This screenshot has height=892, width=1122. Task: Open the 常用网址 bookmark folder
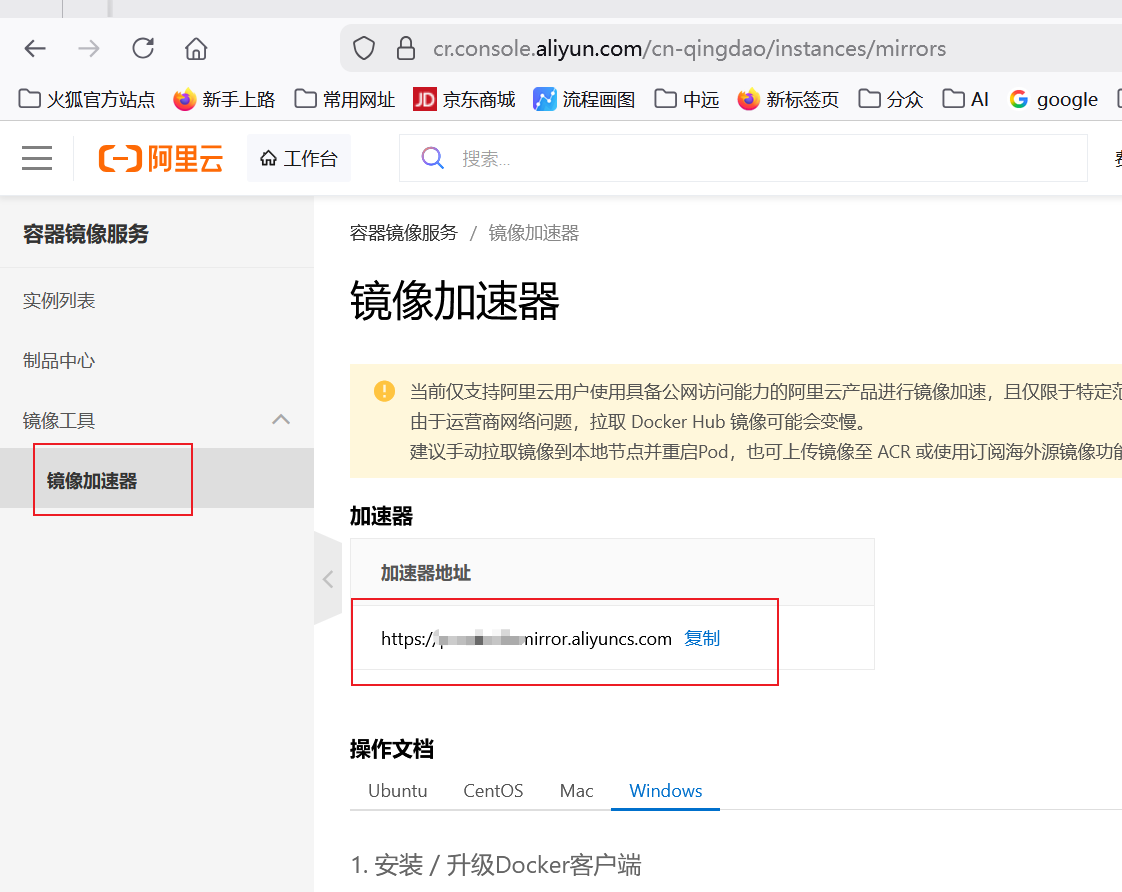pos(345,99)
